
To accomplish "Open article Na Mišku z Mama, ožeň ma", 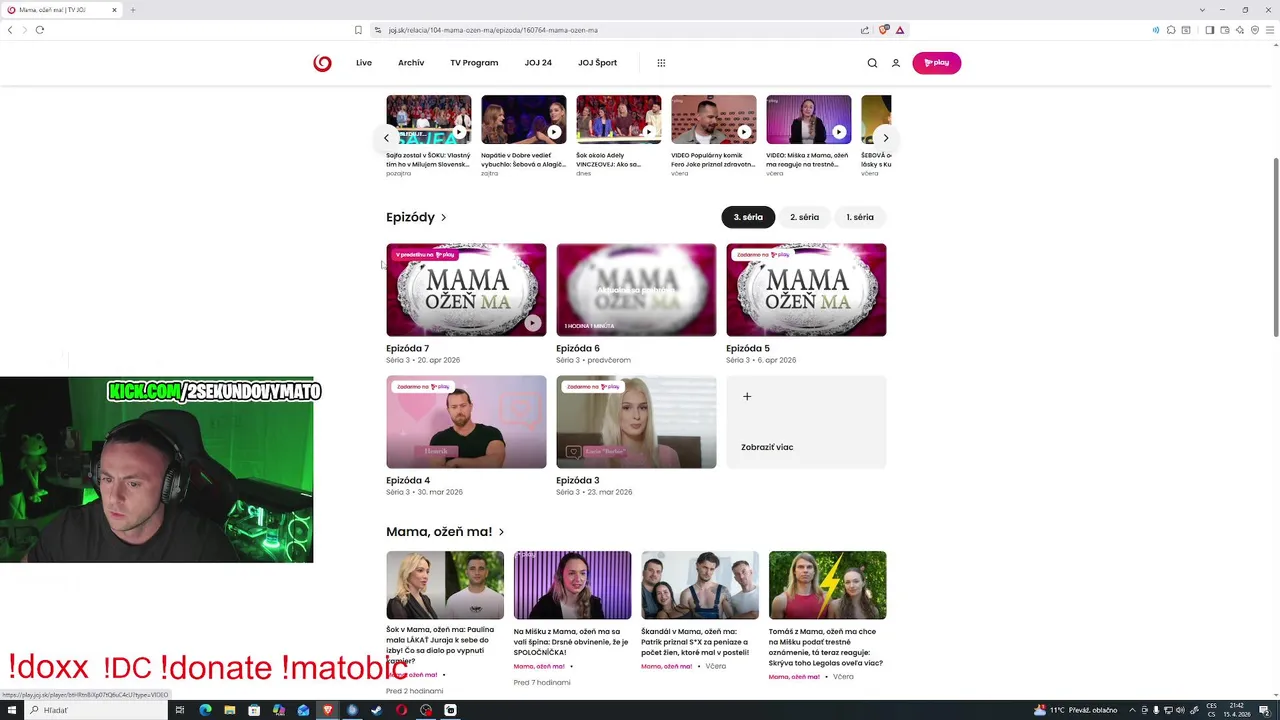I will [x=572, y=586].
